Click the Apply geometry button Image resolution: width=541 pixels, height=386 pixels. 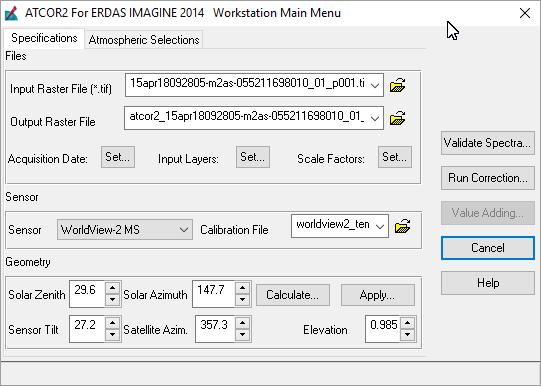[x=377, y=295]
